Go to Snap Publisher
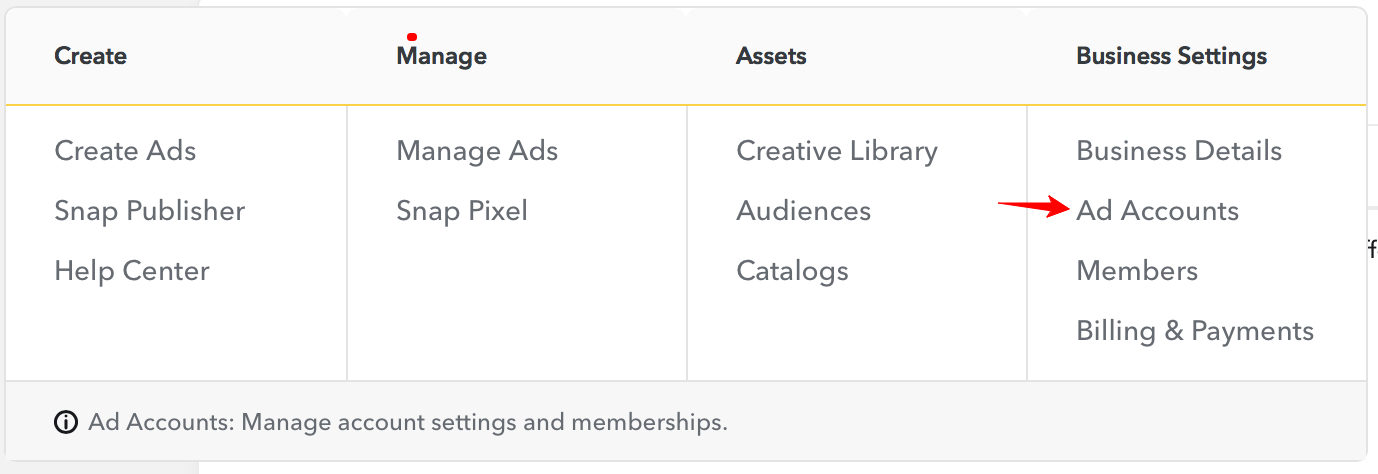 [149, 211]
